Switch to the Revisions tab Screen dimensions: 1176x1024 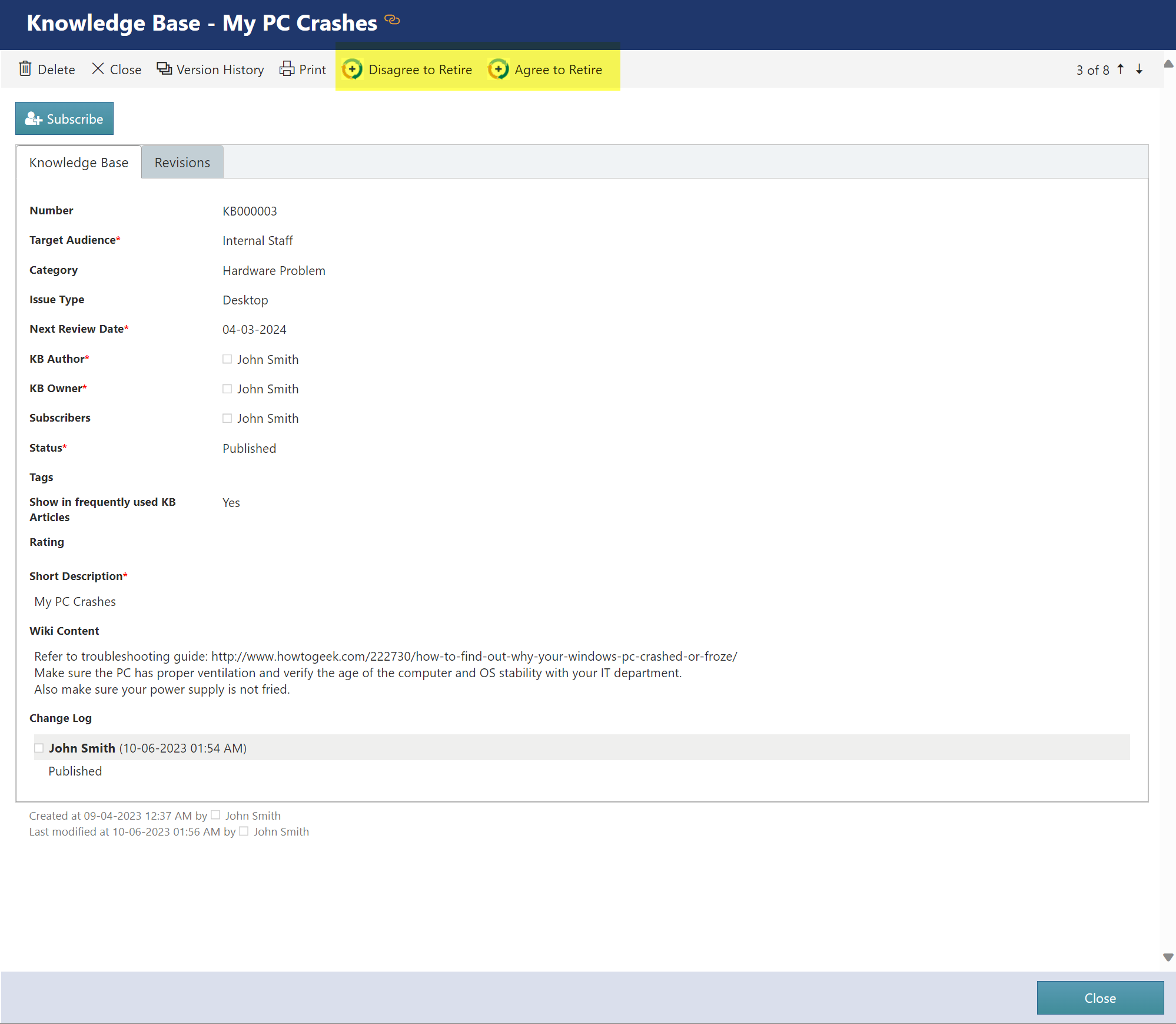[x=182, y=163]
